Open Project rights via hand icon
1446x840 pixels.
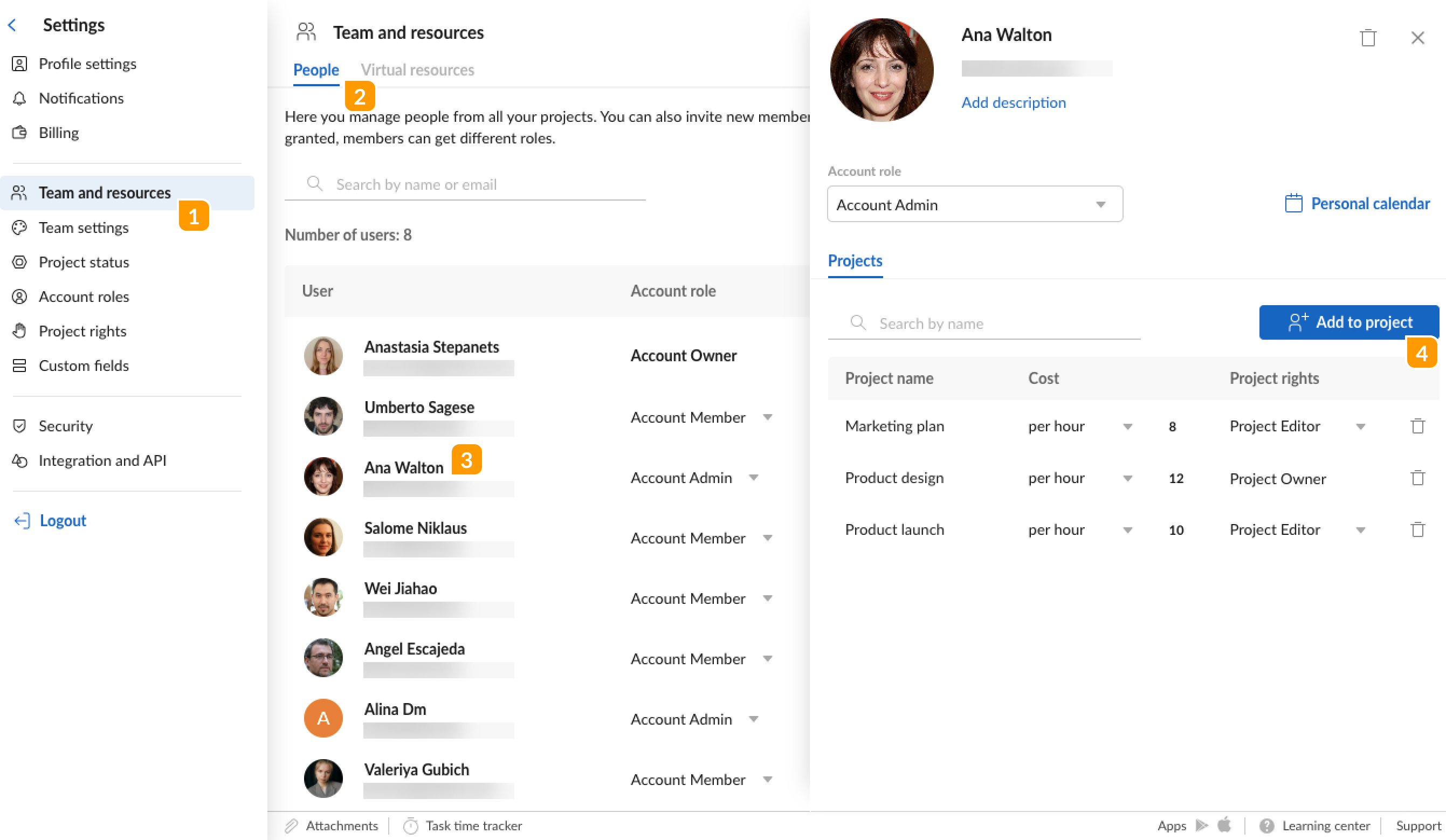coord(20,331)
